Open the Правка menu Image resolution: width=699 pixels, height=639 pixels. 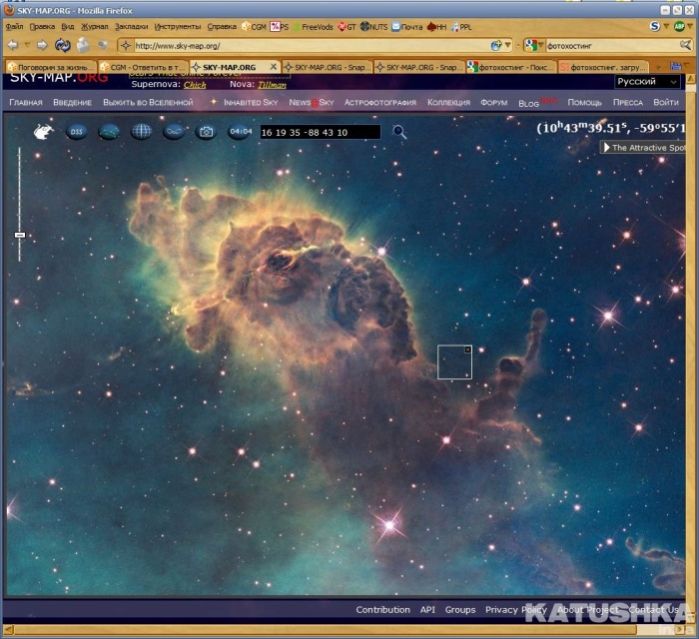42,27
